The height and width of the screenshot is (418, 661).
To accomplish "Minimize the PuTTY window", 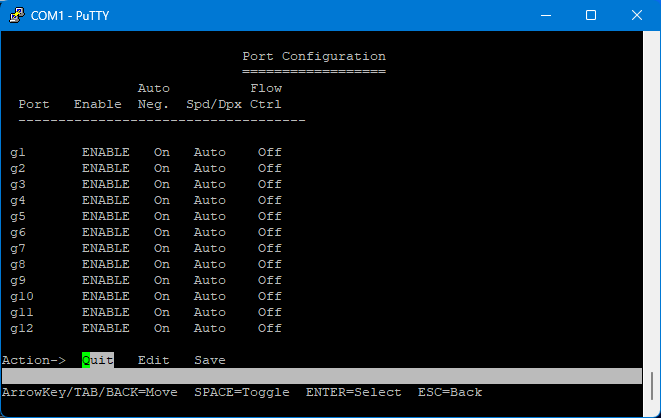I will coord(546,15).
